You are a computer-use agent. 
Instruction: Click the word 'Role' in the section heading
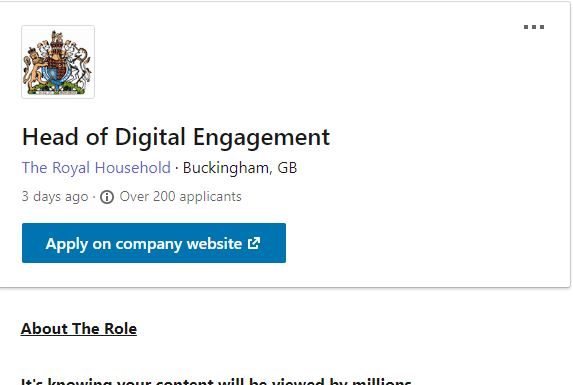click(x=121, y=329)
